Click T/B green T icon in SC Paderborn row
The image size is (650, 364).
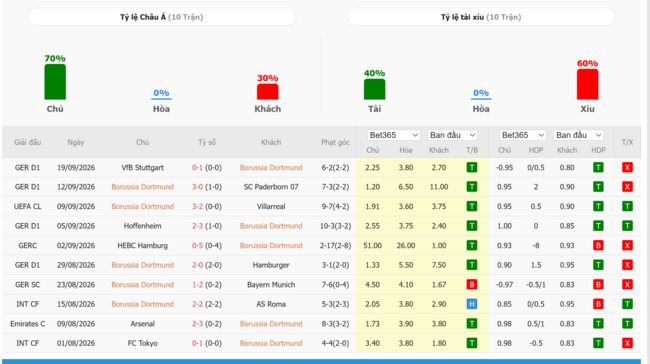click(x=472, y=187)
